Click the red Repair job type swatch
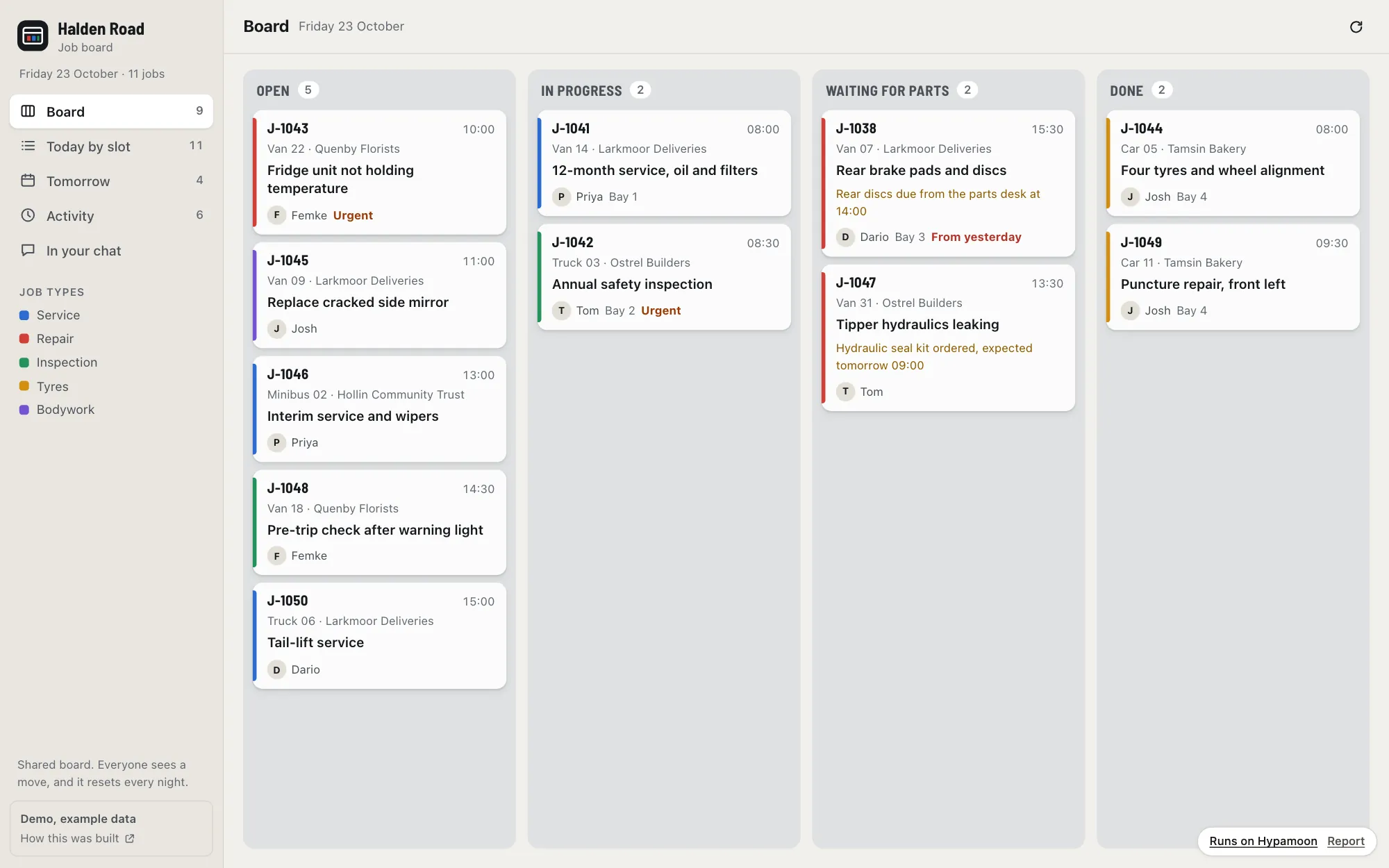Screen dimensions: 1389x868 pyautogui.click(x=24, y=339)
